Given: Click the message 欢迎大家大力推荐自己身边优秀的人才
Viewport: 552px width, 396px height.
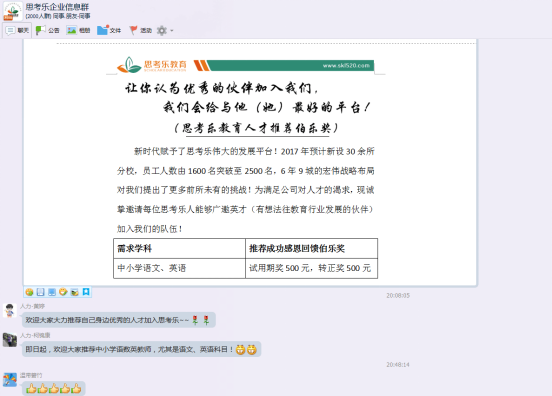Looking at the screenshot, I should 119,320.
